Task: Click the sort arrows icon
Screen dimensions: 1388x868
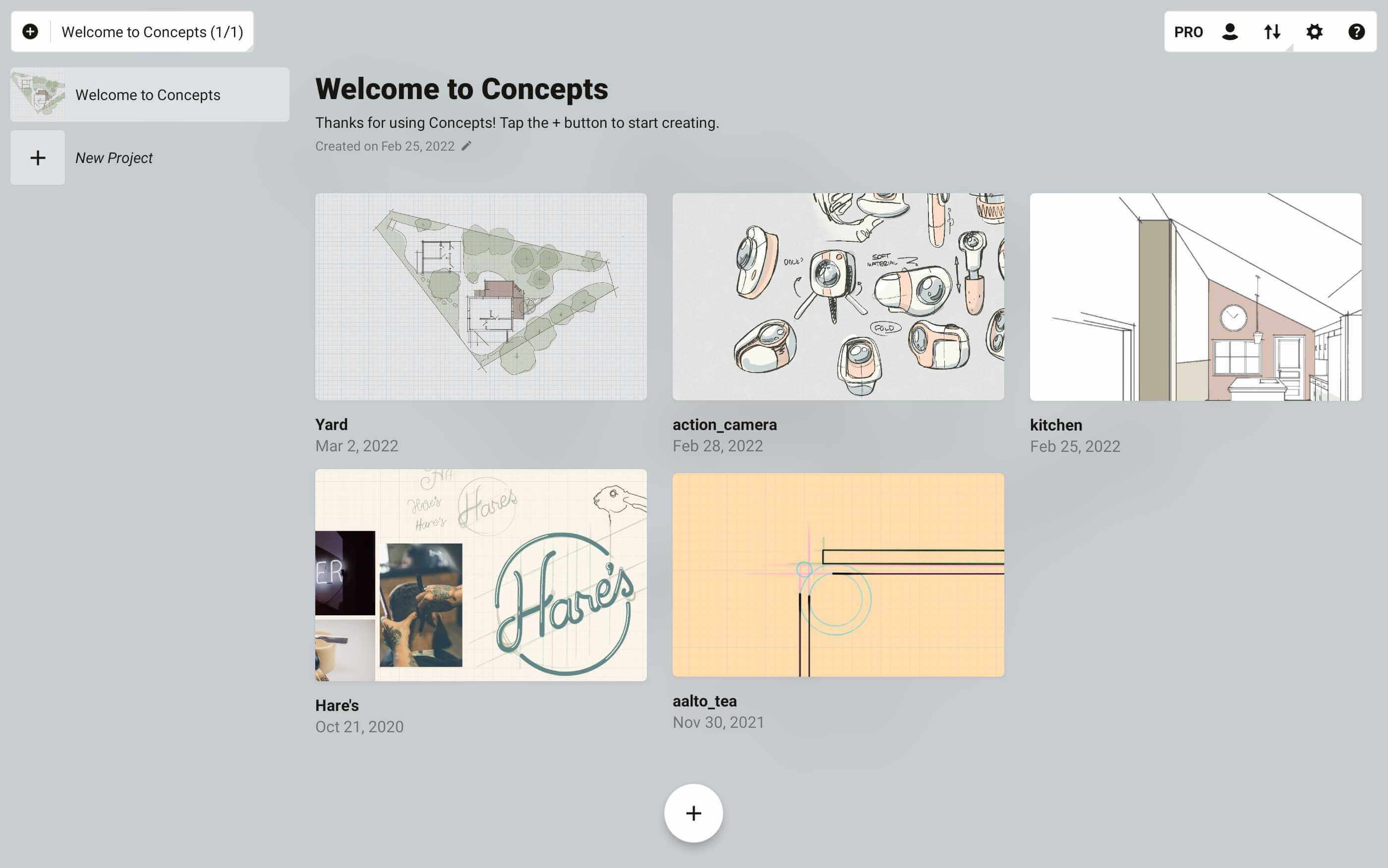Action: point(1272,32)
